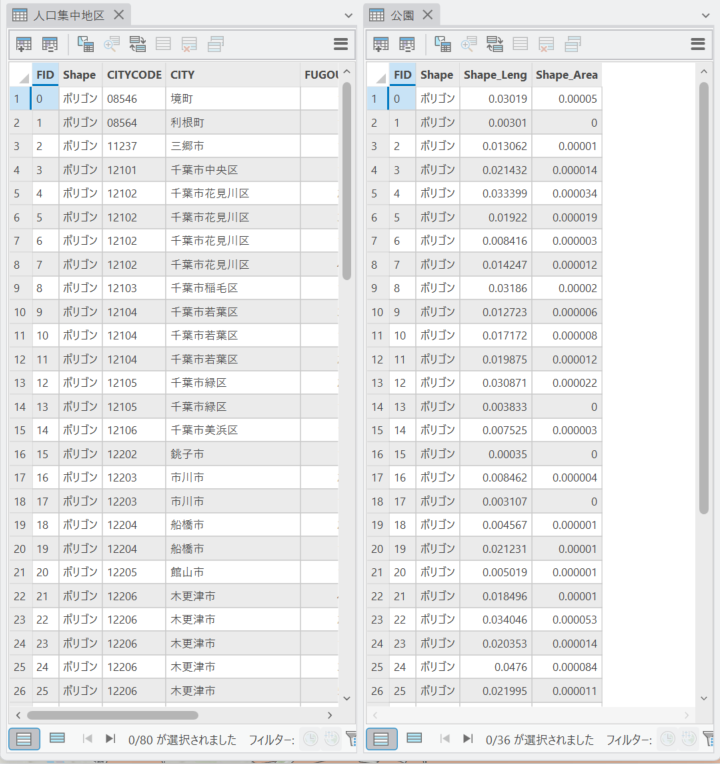Click the Shape_Area column header
The height and width of the screenshot is (764, 720).
[566, 75]
